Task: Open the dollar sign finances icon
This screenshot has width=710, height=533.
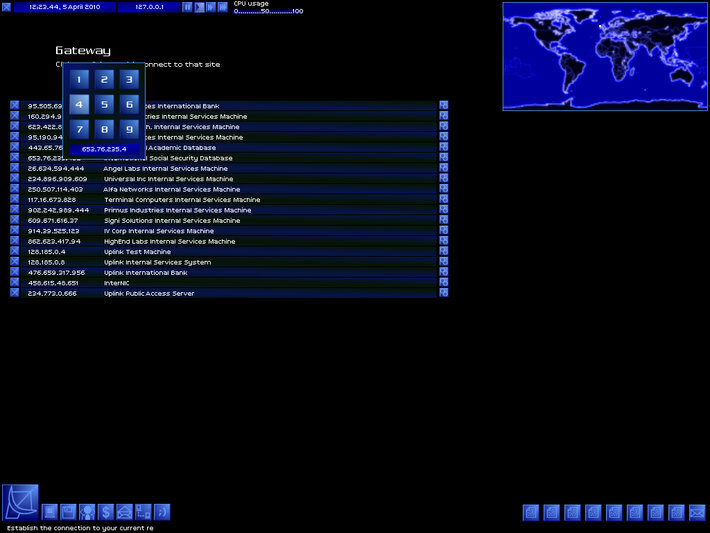Action: 106,512
